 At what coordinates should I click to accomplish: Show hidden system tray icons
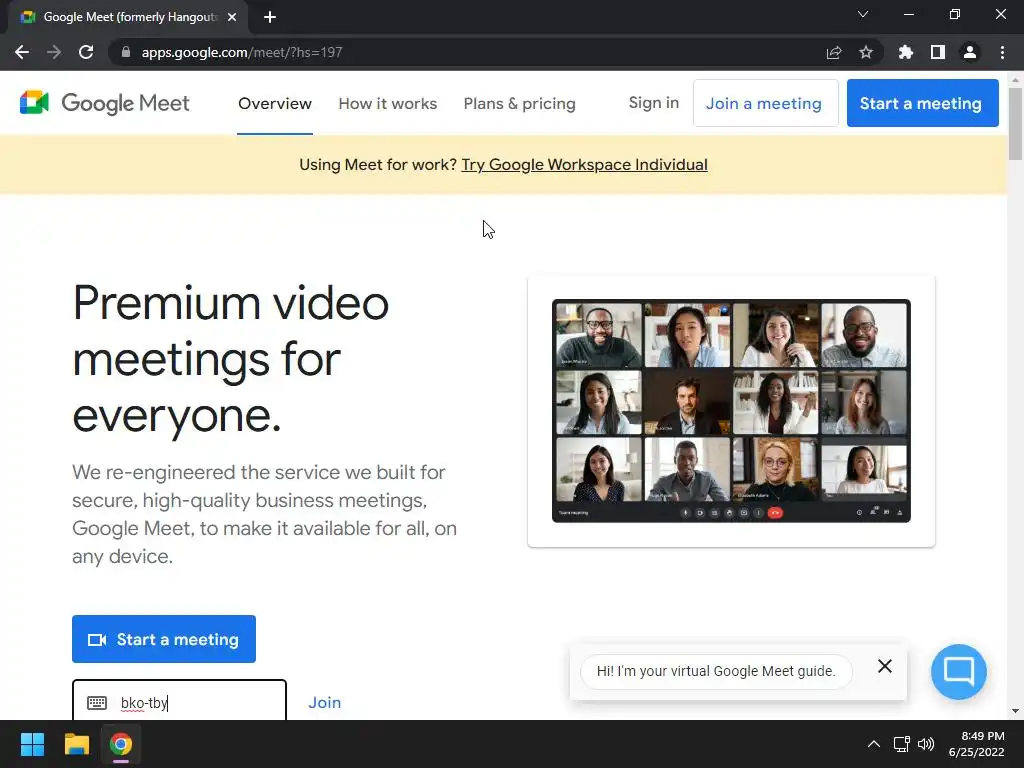874,744
